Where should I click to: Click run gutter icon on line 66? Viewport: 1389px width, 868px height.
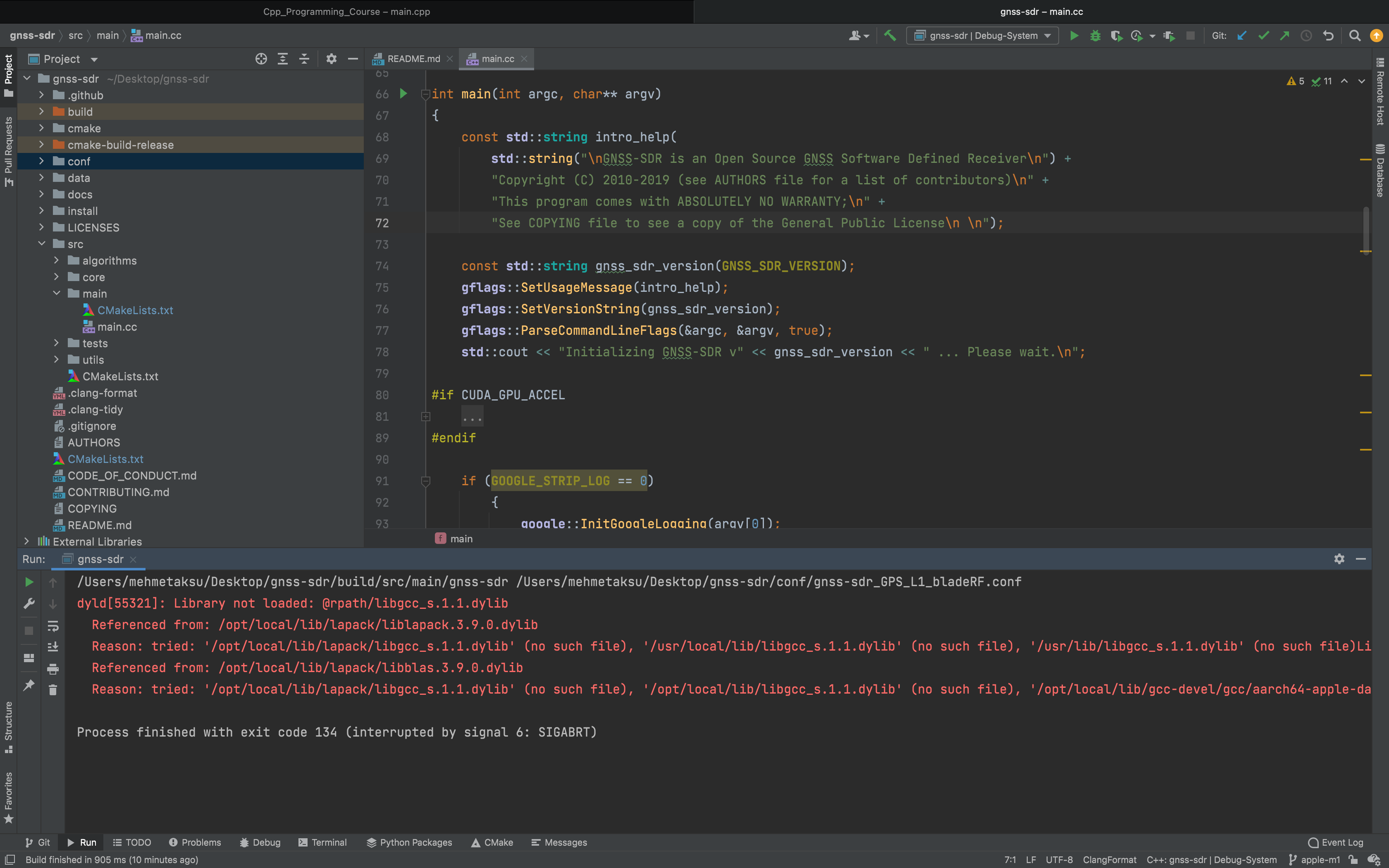click(403, 93)
